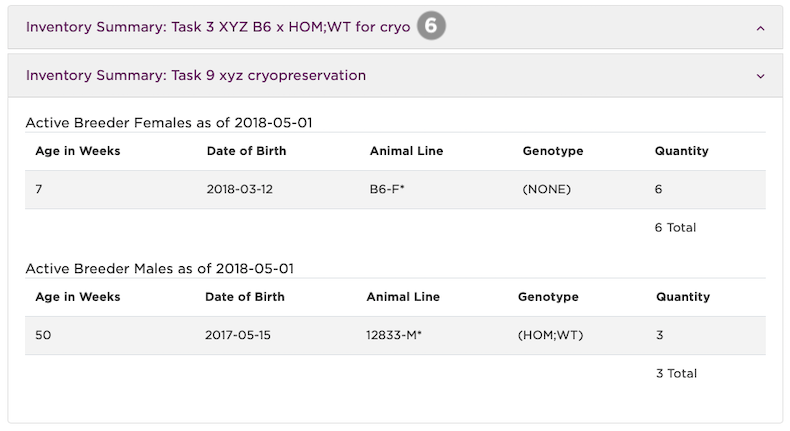
Task: Select the B6-F* animal line cell
Action: pos(387,189)
